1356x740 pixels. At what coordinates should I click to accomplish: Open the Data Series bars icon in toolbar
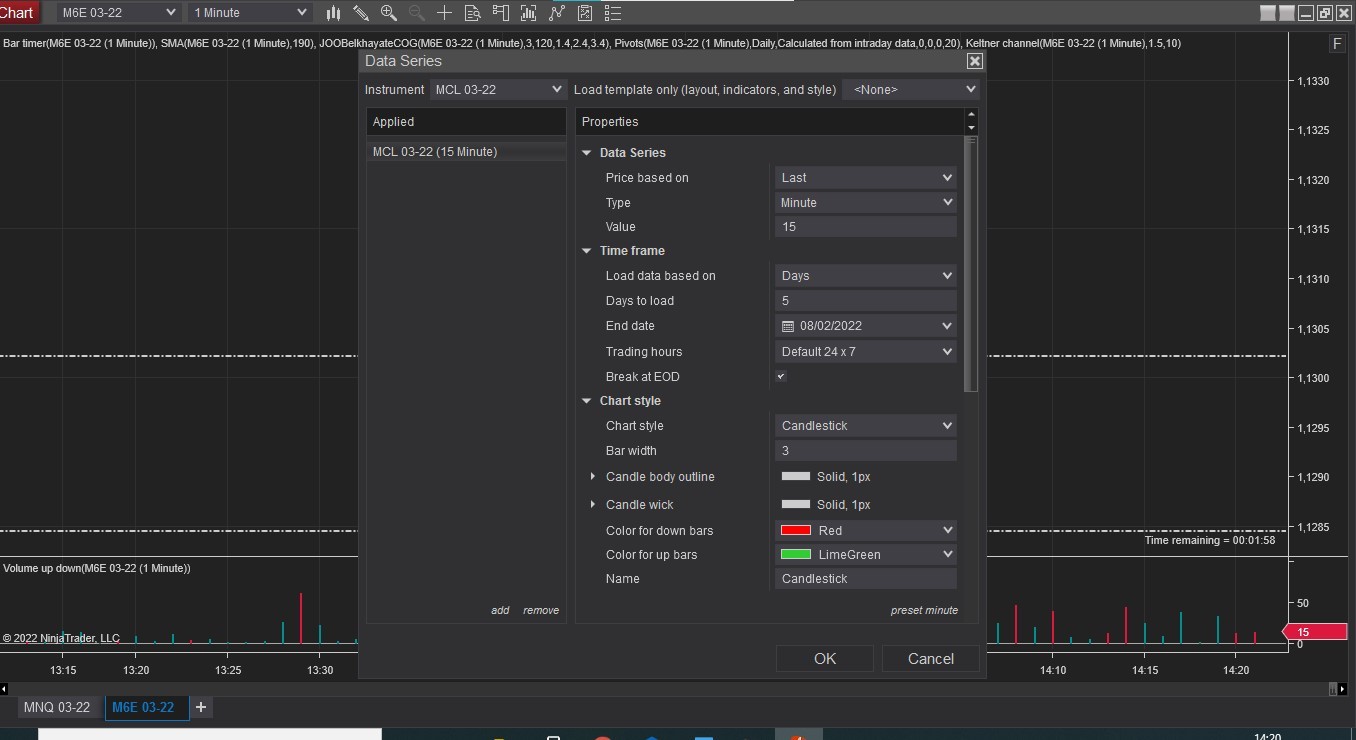[334, 13]
